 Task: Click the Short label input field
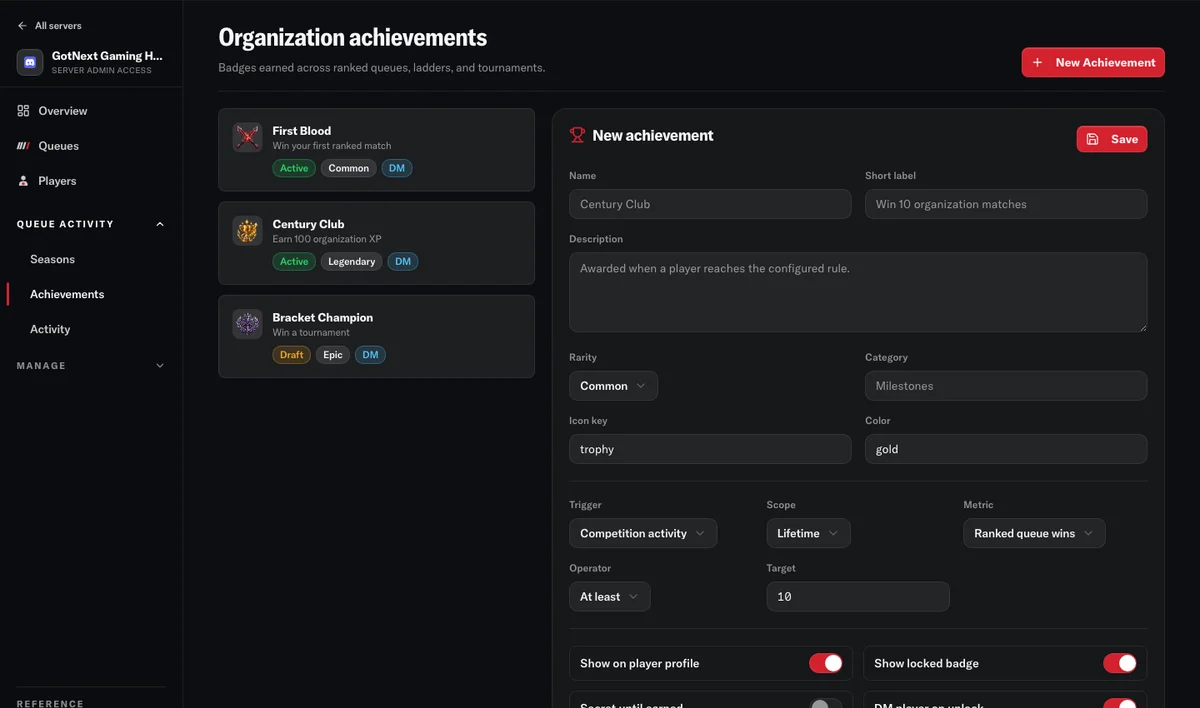click(1006, 204)
